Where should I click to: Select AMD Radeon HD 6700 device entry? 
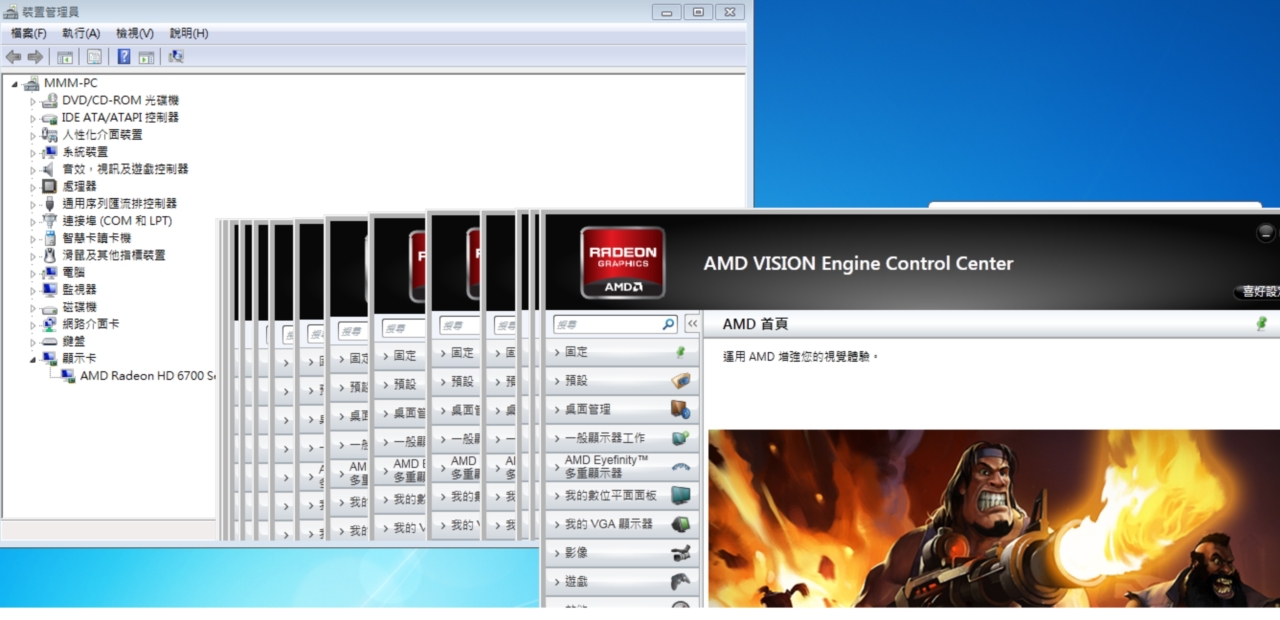point(148,376)
